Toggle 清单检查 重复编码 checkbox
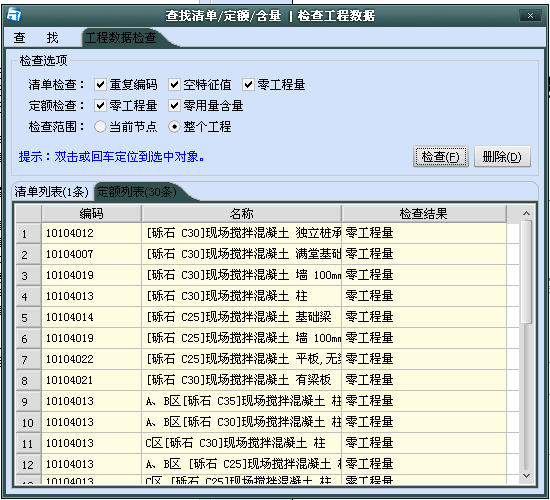The height and width of the screenshot is (500, 550). pos(100,85)
